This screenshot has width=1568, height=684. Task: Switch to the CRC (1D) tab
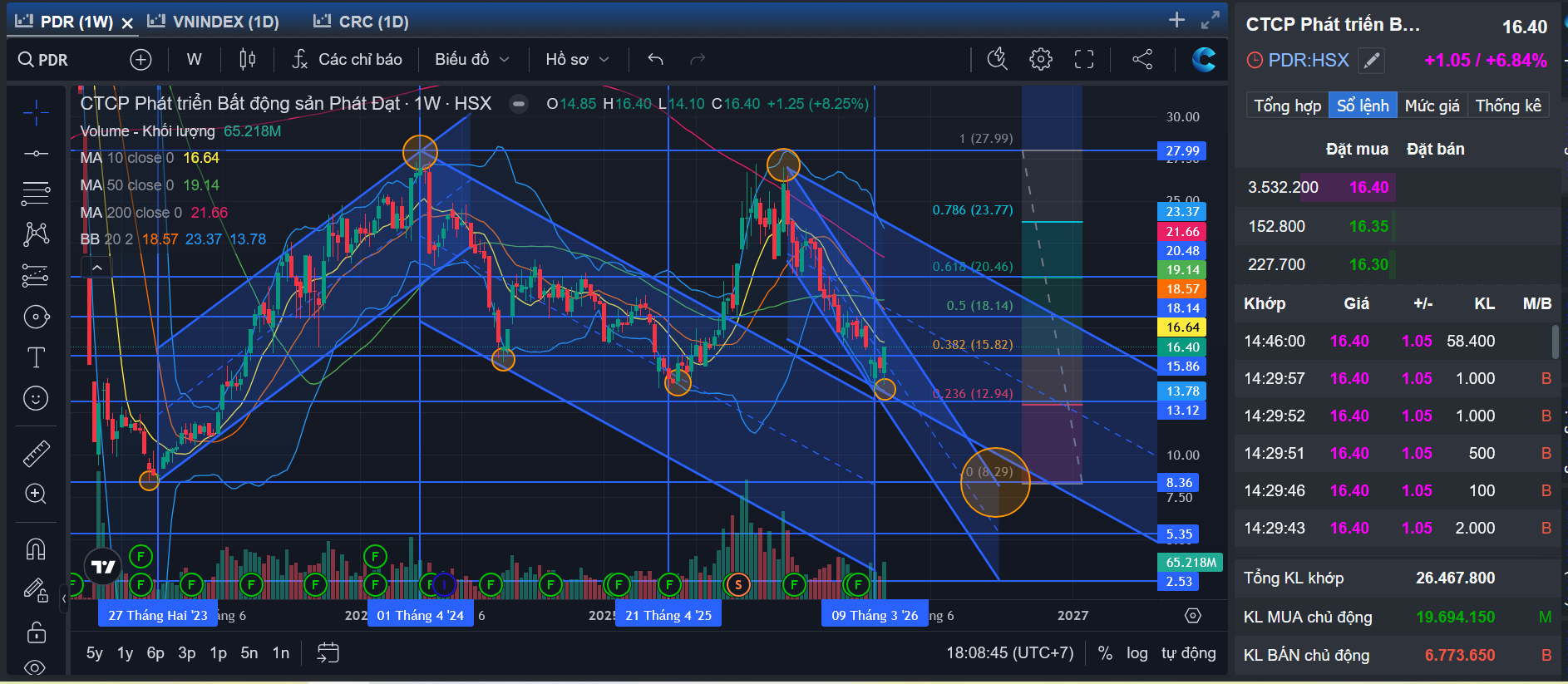[362, 22]
